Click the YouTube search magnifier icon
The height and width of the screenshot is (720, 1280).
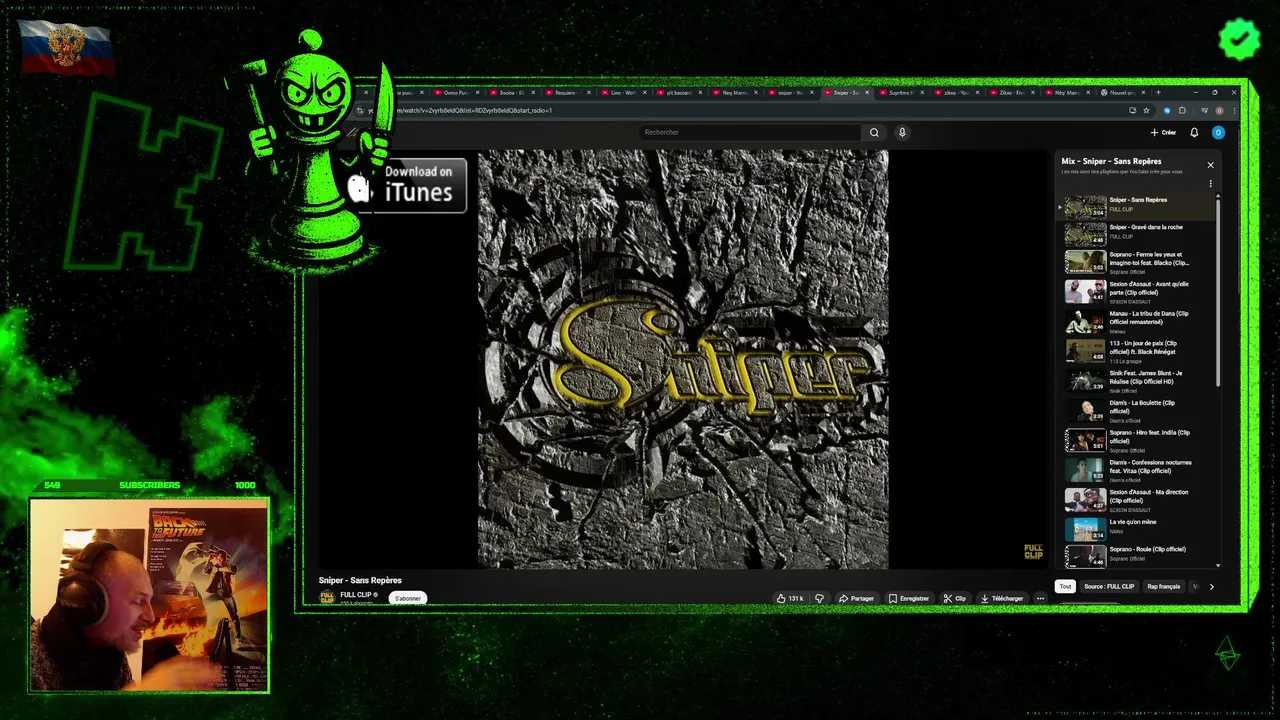pyautogui.click(x=874, y=132)
